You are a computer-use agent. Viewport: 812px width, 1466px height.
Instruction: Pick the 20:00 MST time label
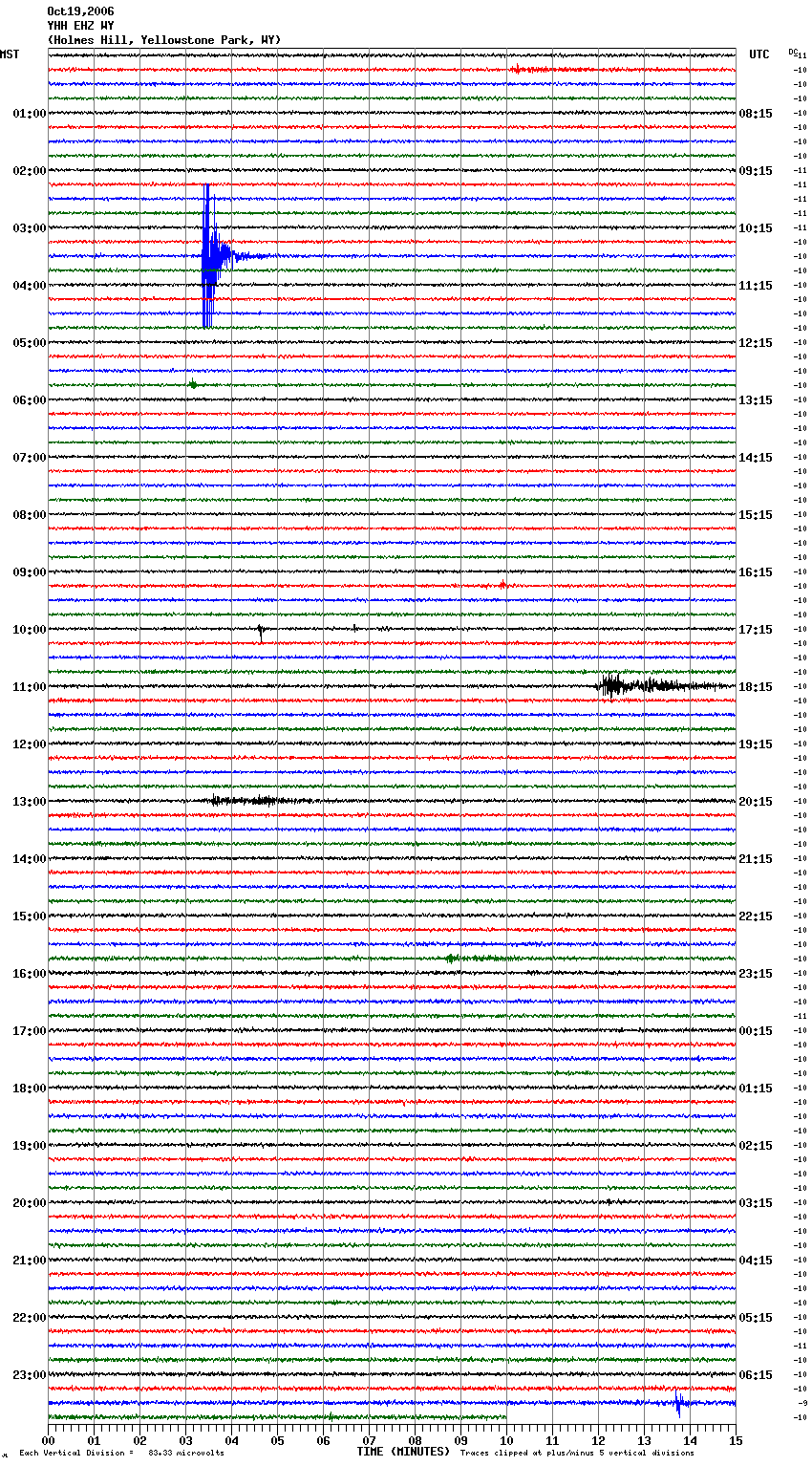click(x=30, y=1203)
